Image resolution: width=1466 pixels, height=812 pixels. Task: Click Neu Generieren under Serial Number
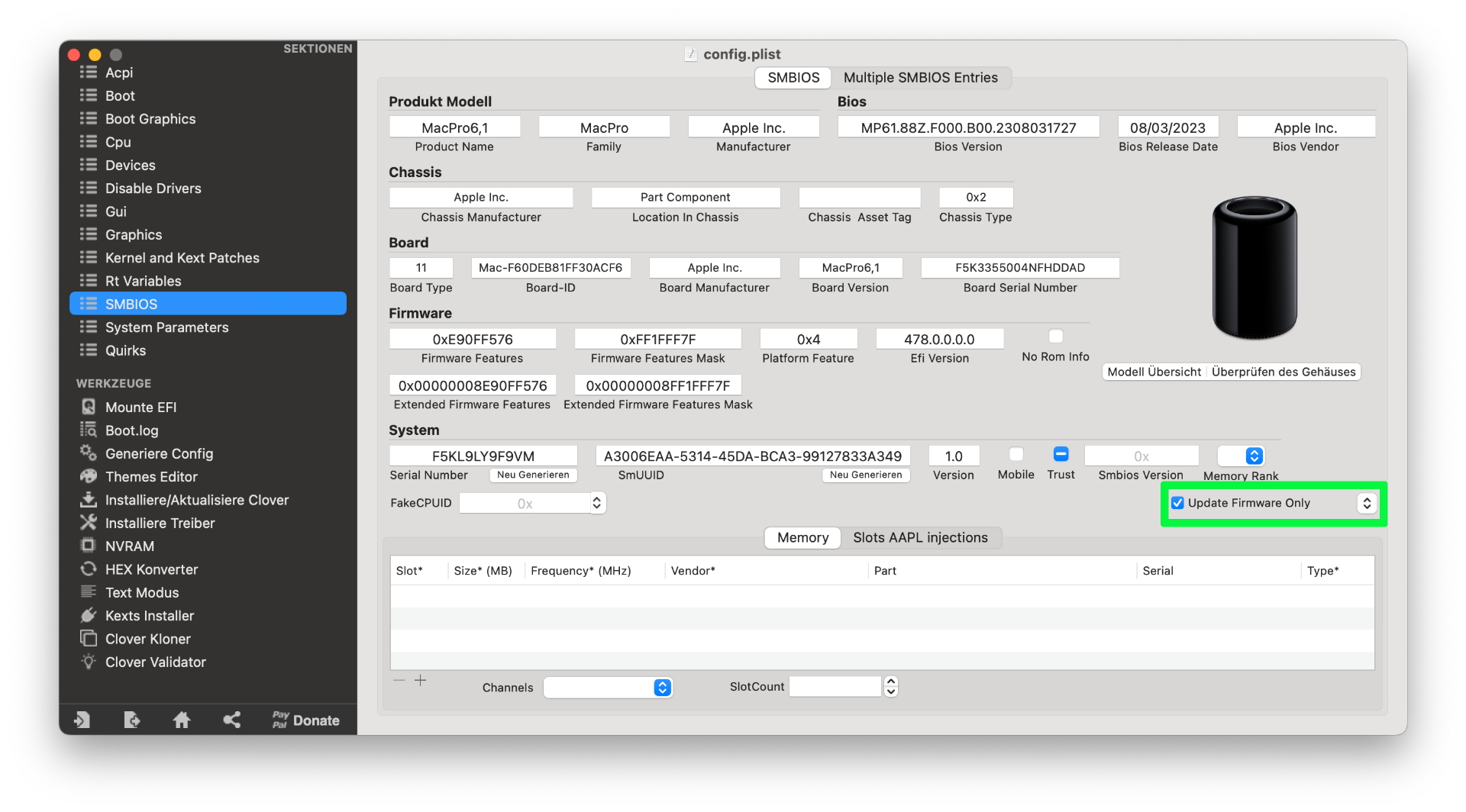[x=533, y=475]
